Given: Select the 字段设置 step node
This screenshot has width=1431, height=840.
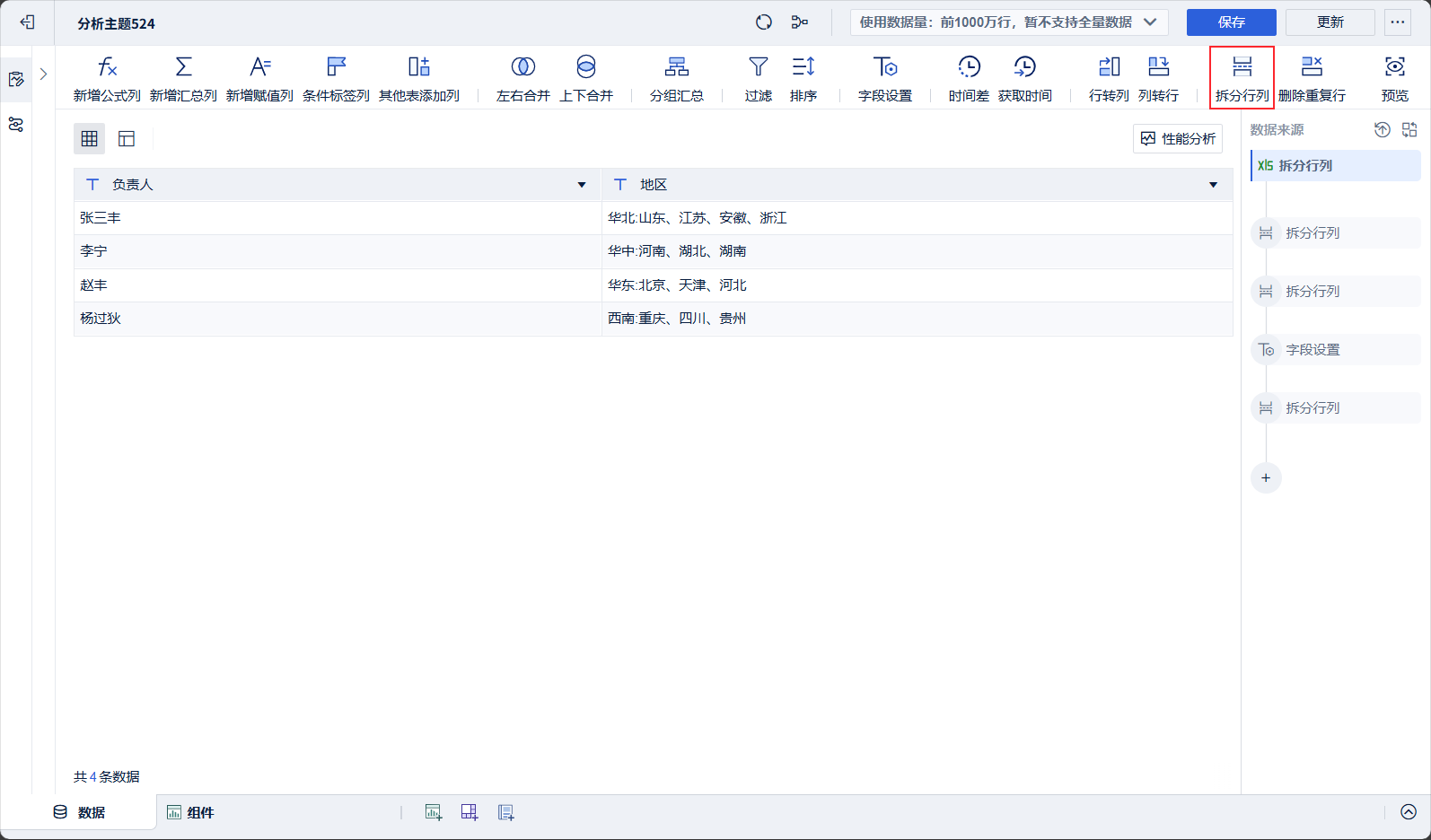Looking at the screenshot, I should pos(1336,350).
